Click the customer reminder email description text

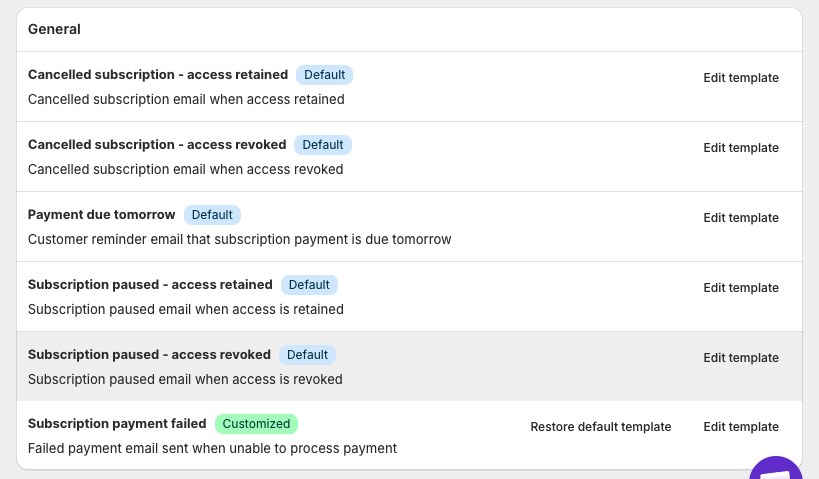(x=239, y=240)
